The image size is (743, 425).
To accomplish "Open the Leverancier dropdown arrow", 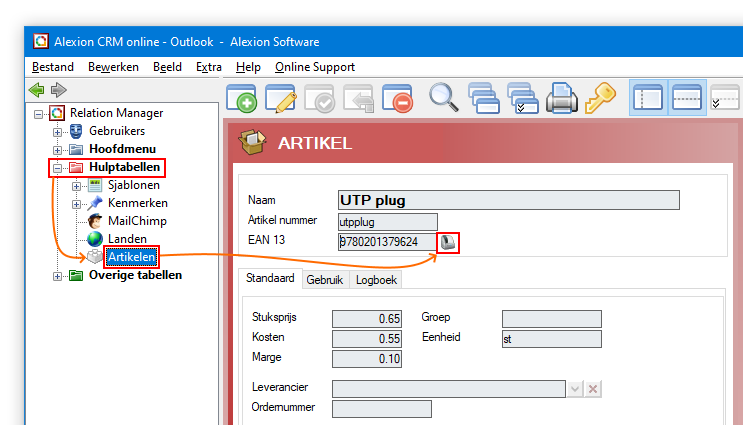I will pos(575,389).
